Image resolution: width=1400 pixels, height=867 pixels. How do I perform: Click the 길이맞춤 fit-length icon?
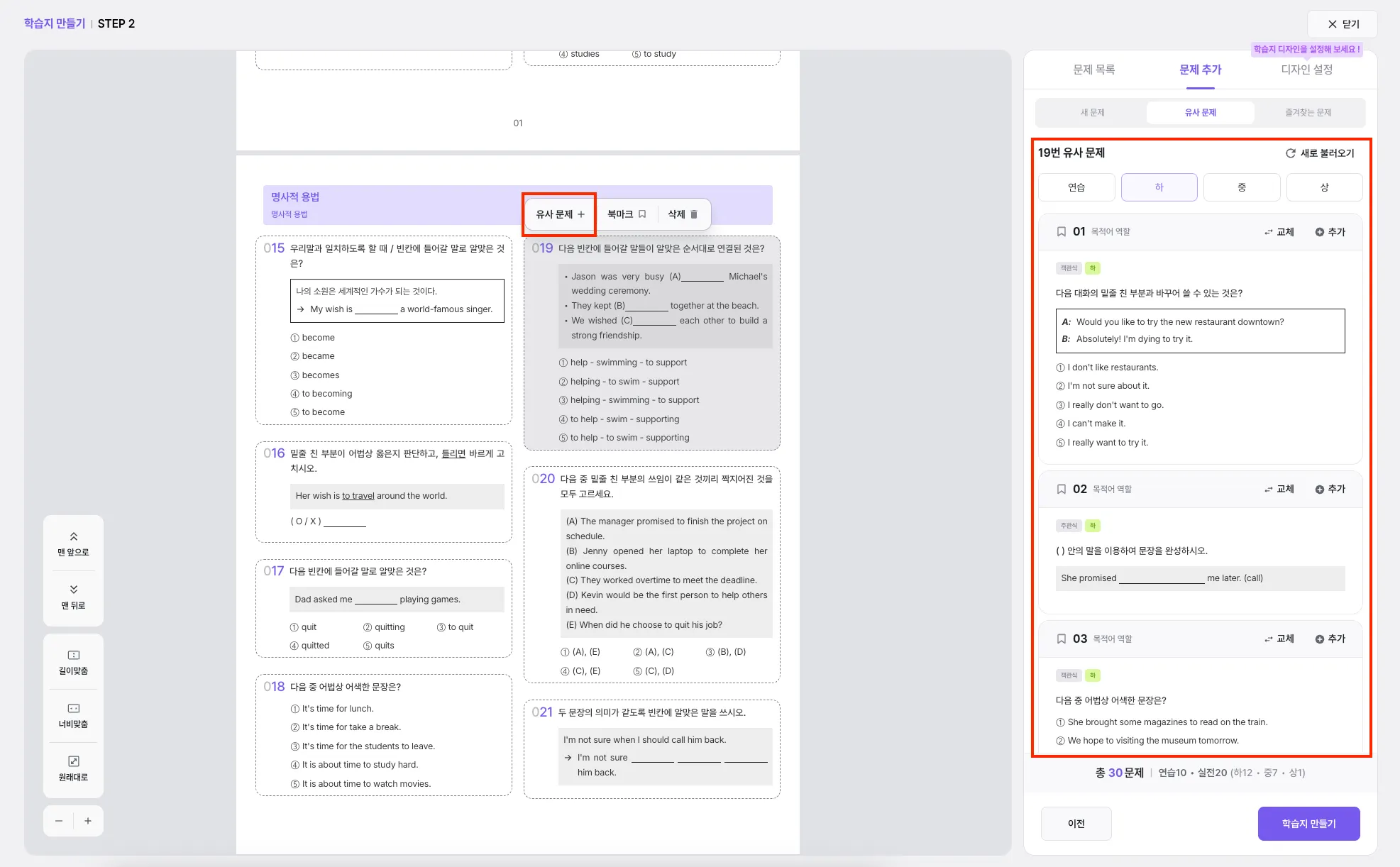tap(73, 655)
